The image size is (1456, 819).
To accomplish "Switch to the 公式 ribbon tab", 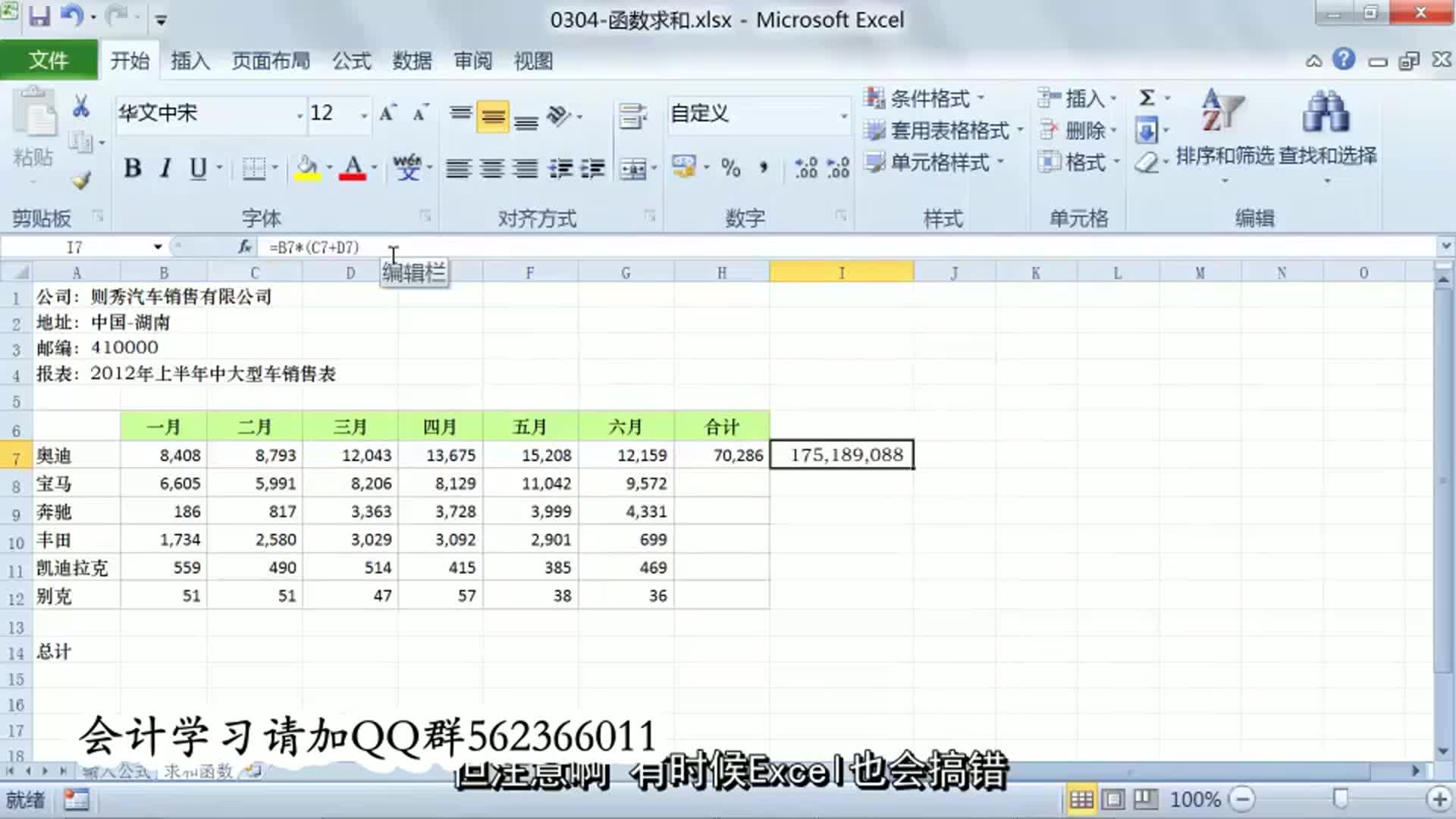I will 350,61.
